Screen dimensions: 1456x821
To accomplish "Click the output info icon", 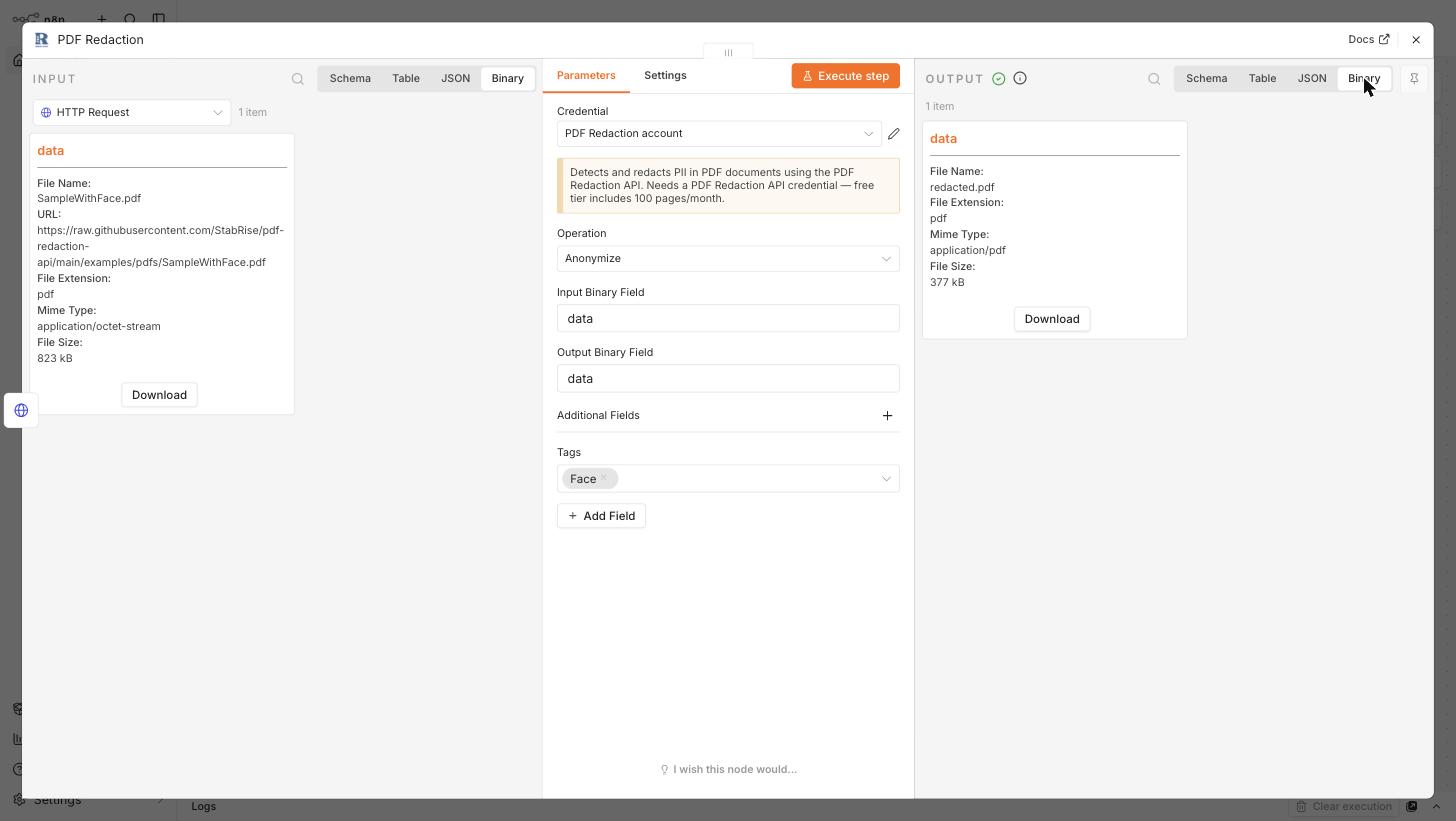I will coord(1020,78).
